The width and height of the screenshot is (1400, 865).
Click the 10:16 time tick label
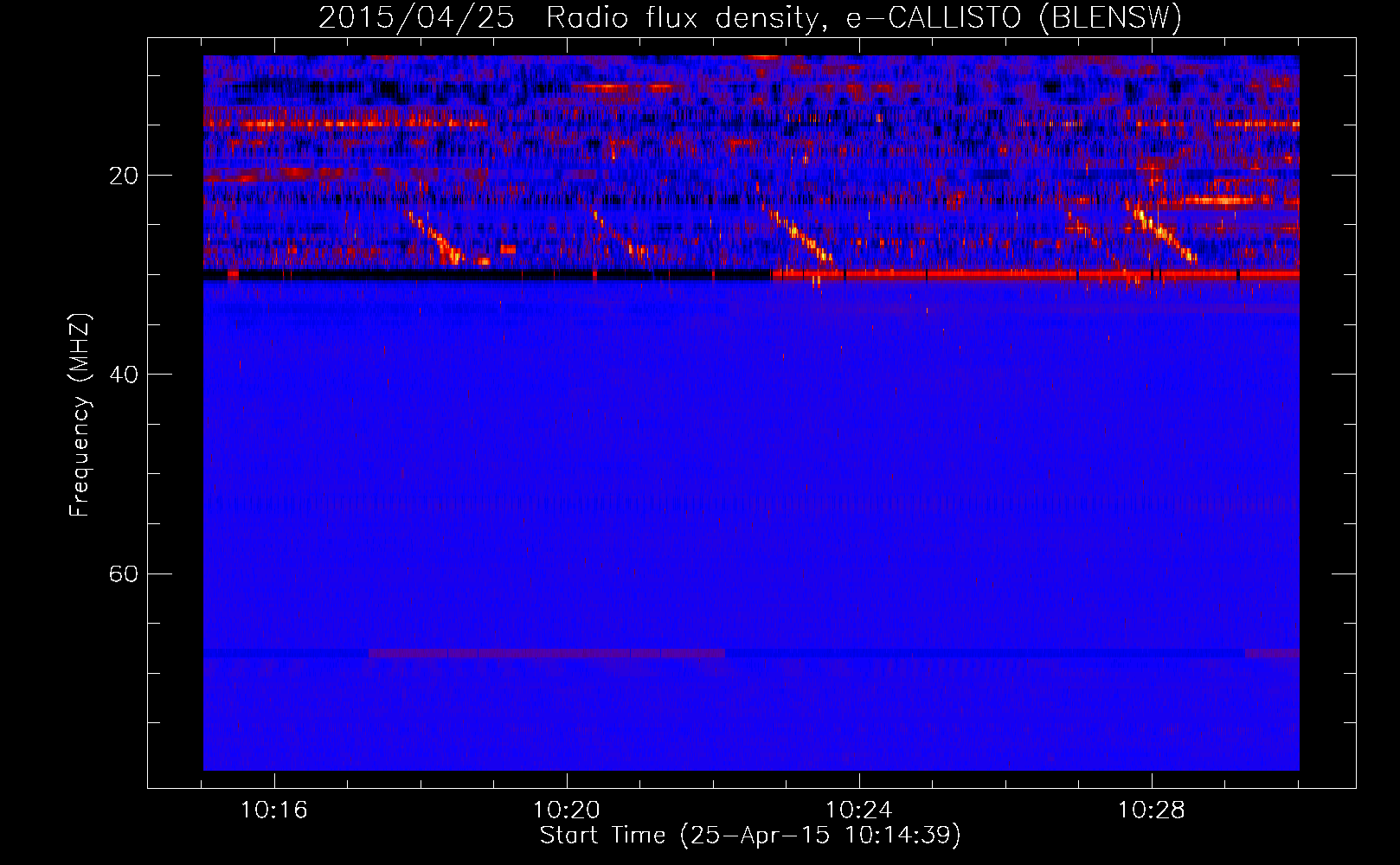pyautogui.click(x=274, y=811)
